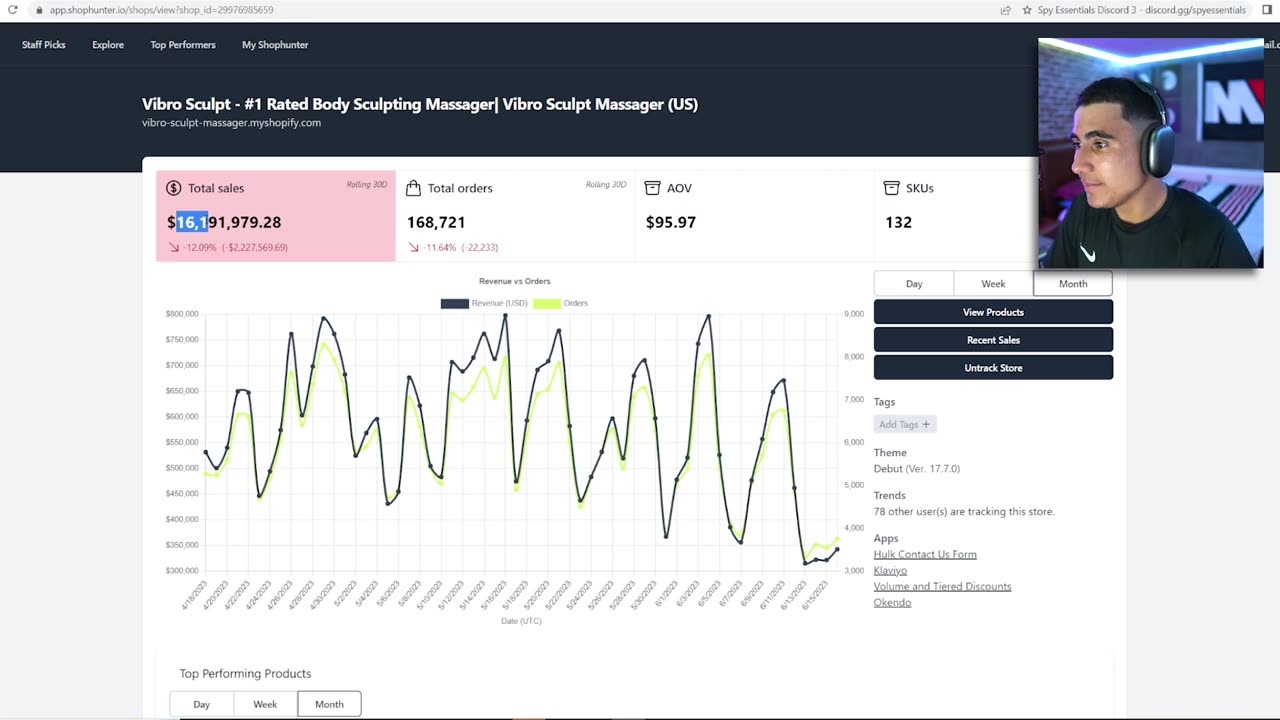The width and height of the screenshot is (1280, 720).
Task: Click the Theme value Debut (Ver. 17.7.0)
Action: tap(917, 468)
